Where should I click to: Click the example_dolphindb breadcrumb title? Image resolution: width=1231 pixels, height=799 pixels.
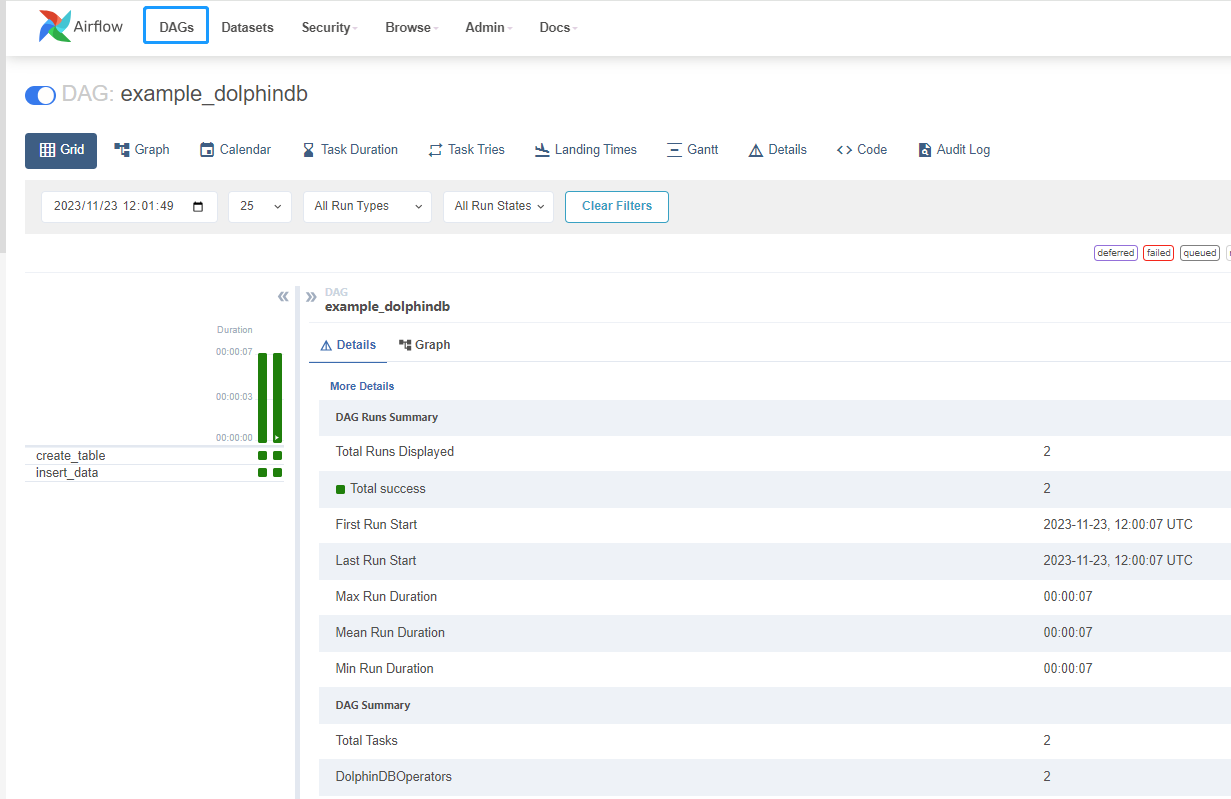387,307
